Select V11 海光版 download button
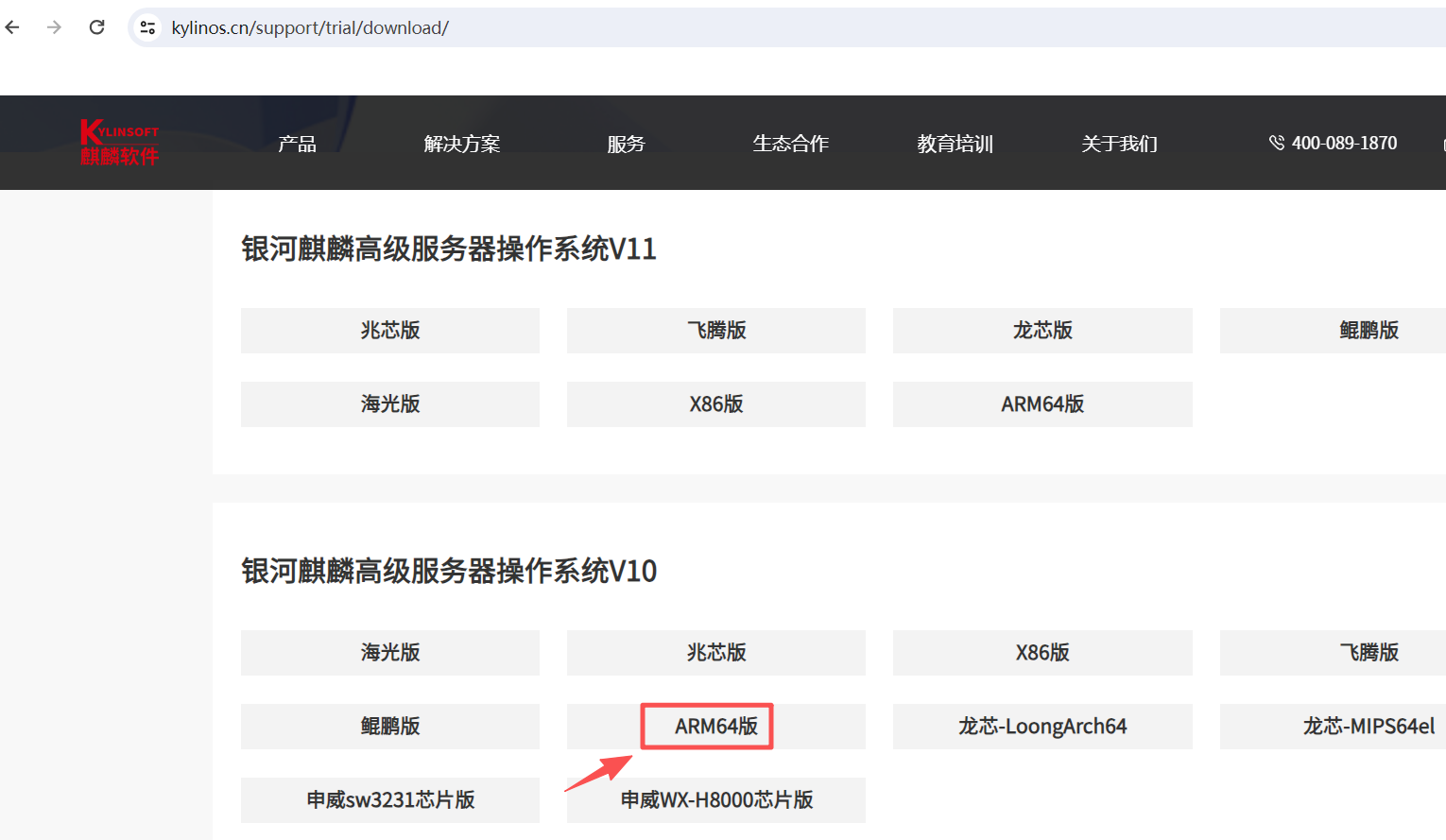 [x=390, y=404]
